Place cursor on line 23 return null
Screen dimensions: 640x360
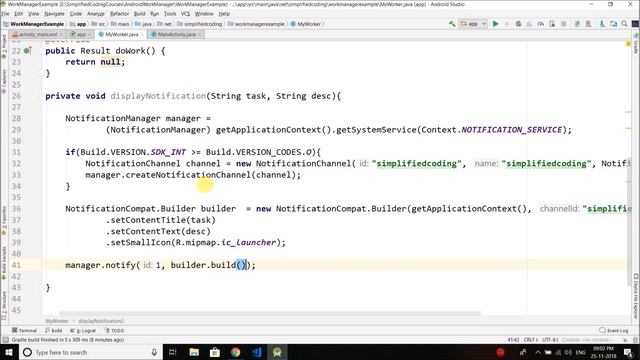[x=95, y=62]
